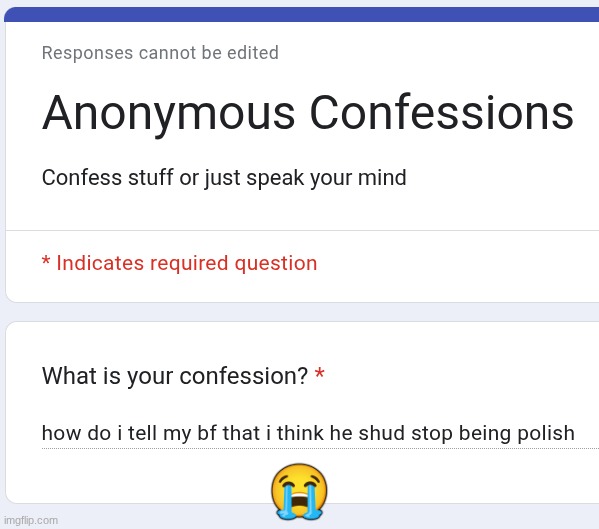
Task: Click the red asterisk beside the confession question
Action: point(319,373)
